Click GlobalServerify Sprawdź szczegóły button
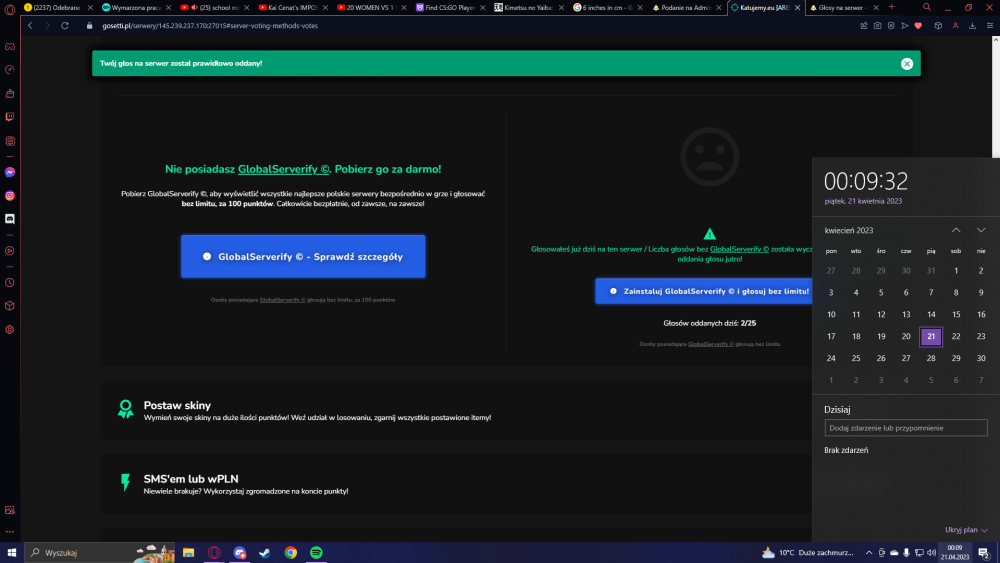 click(x=303, y=256)
